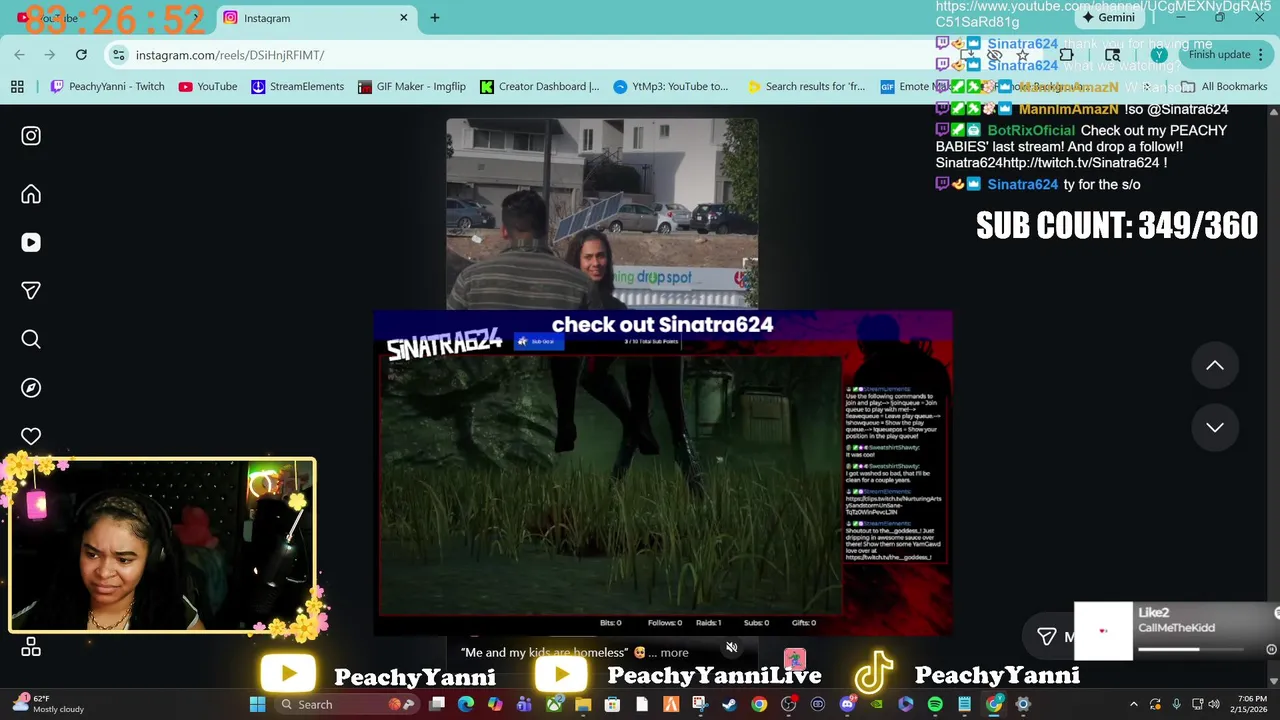Click the Windows taskbar Search box

[347, 705]
